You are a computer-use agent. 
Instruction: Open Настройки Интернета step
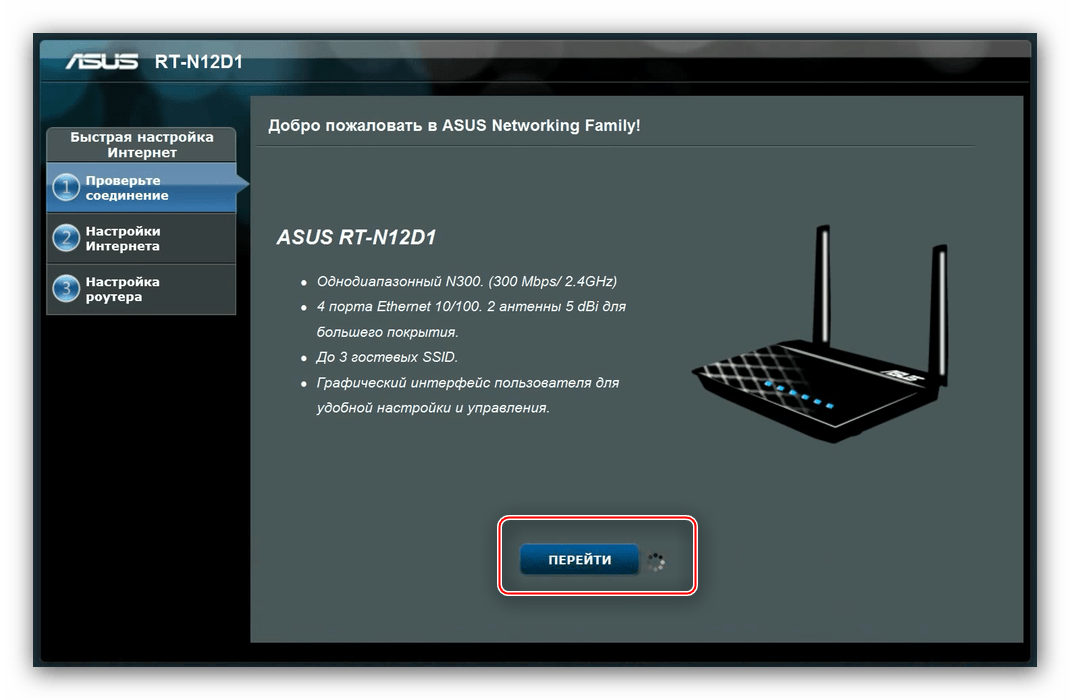coord(141,238)
